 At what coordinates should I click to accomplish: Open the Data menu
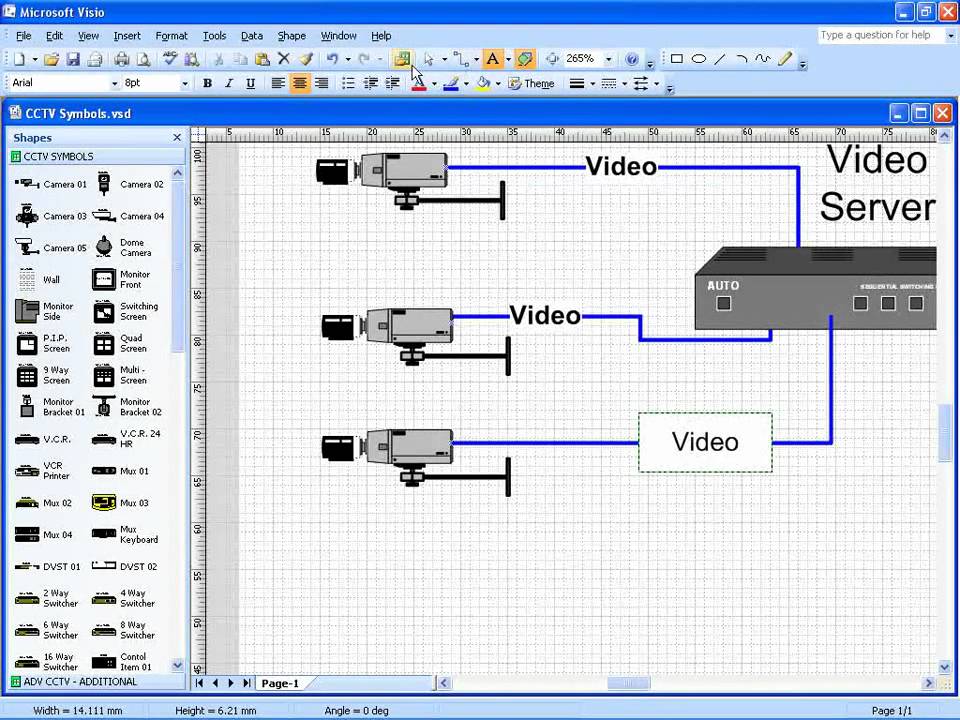pos(251,35)
